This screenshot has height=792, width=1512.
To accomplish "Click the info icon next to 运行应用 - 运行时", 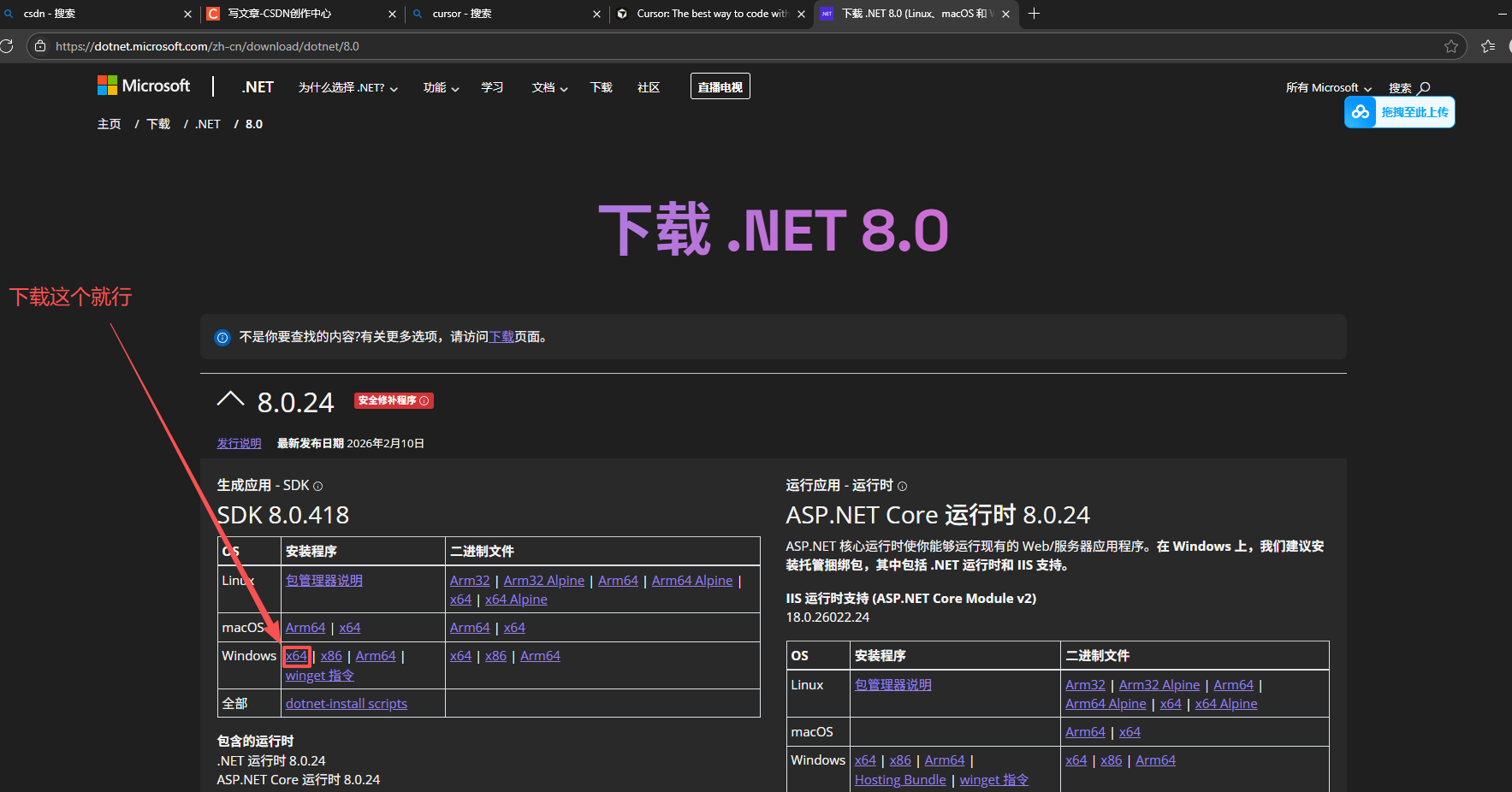I will point(902,486).
